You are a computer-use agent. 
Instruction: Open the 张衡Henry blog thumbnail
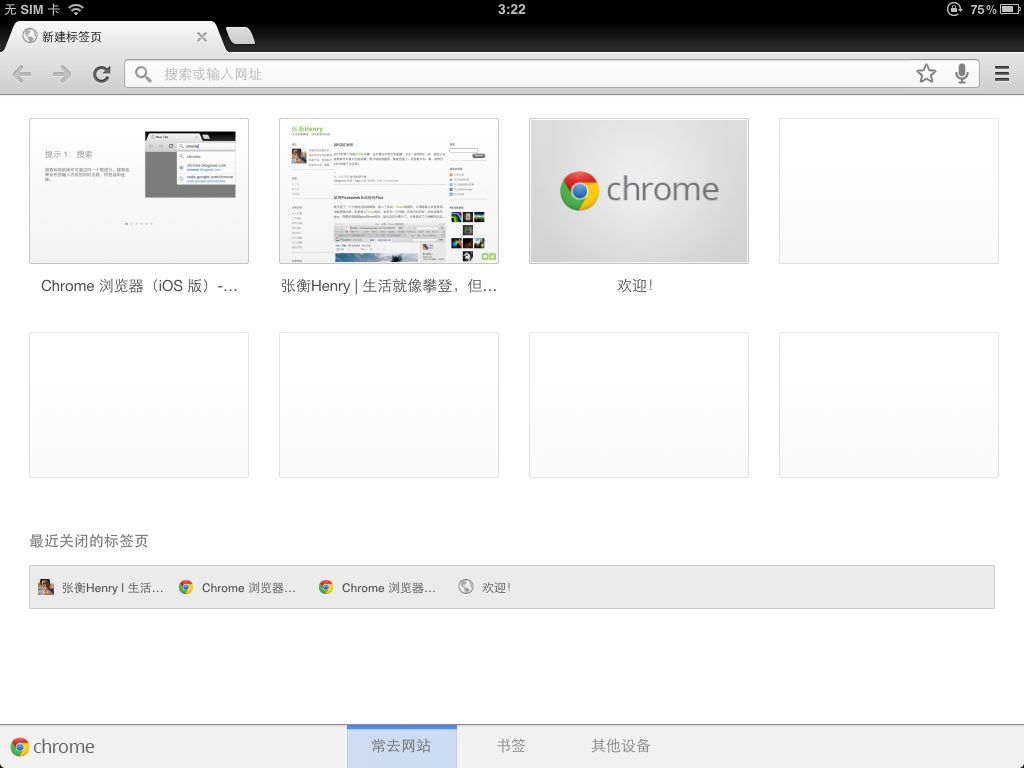tap(389, 190)
